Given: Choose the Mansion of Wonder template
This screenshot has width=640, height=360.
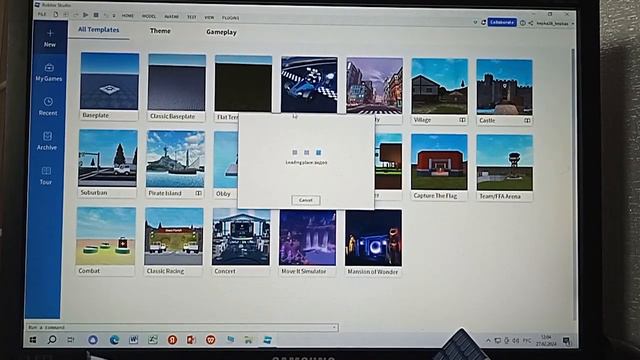Looking at the screenshot, I should 373,243.
